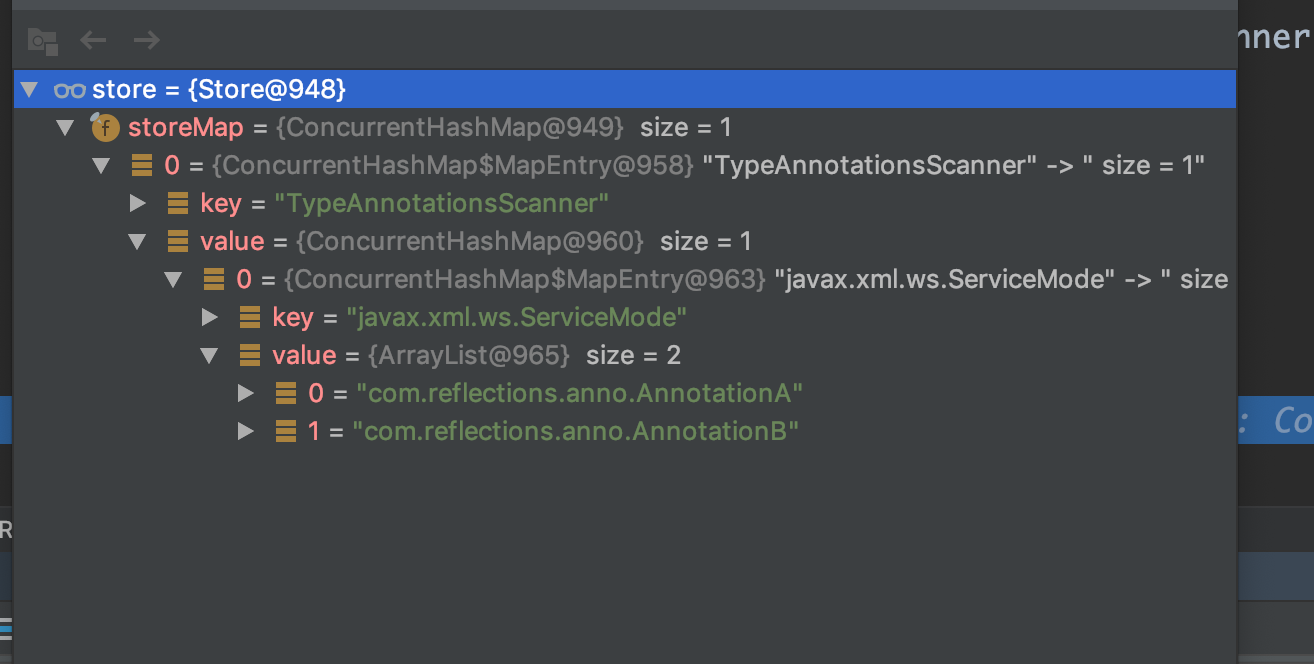
Task: Click the storeMap field icon
Action: point(105,128)
